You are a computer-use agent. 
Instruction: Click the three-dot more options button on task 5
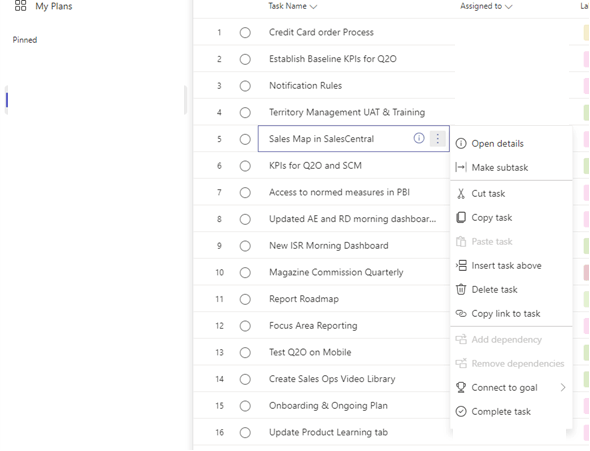[x=437, y=138]
